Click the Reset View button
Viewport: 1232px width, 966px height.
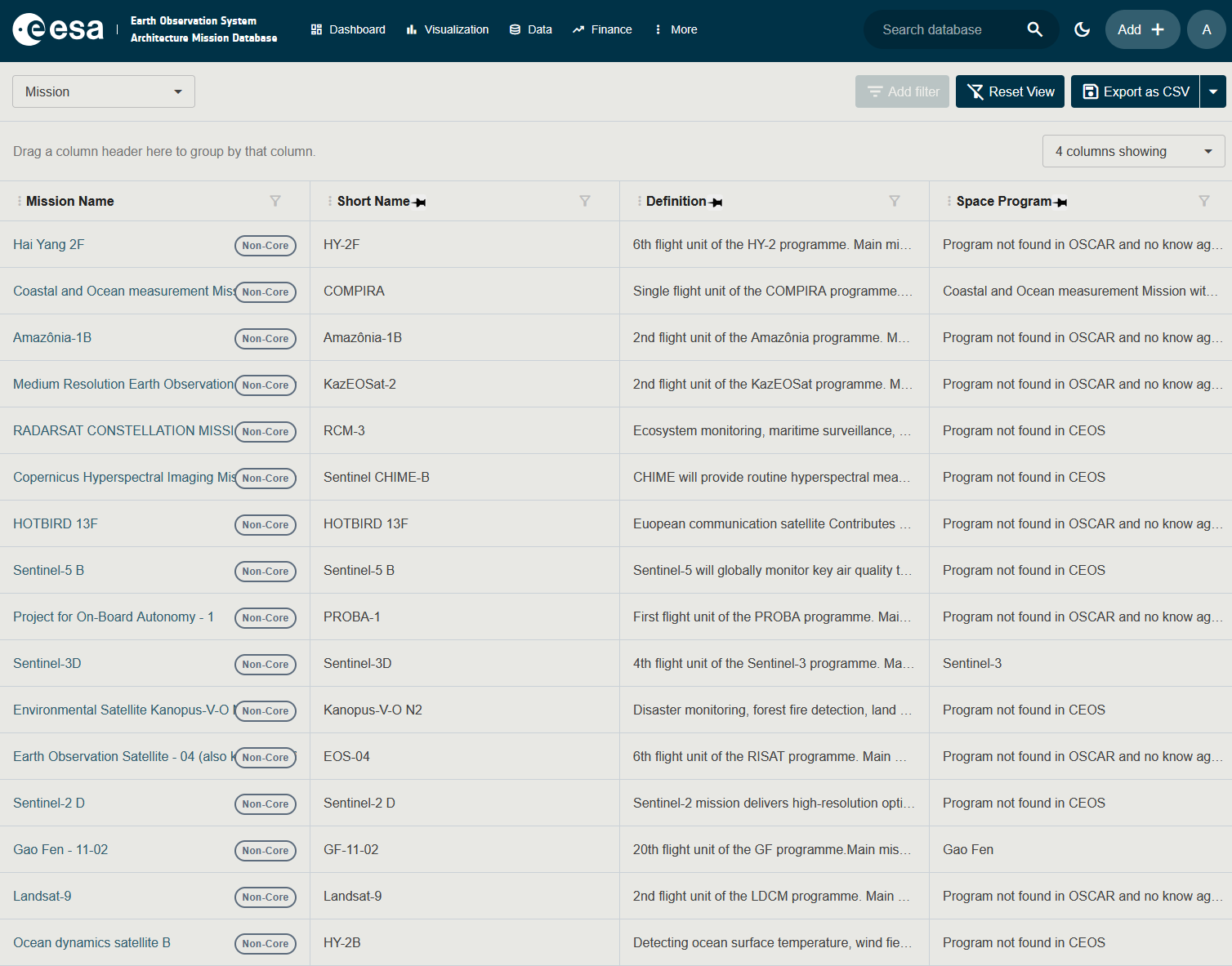1011,91
